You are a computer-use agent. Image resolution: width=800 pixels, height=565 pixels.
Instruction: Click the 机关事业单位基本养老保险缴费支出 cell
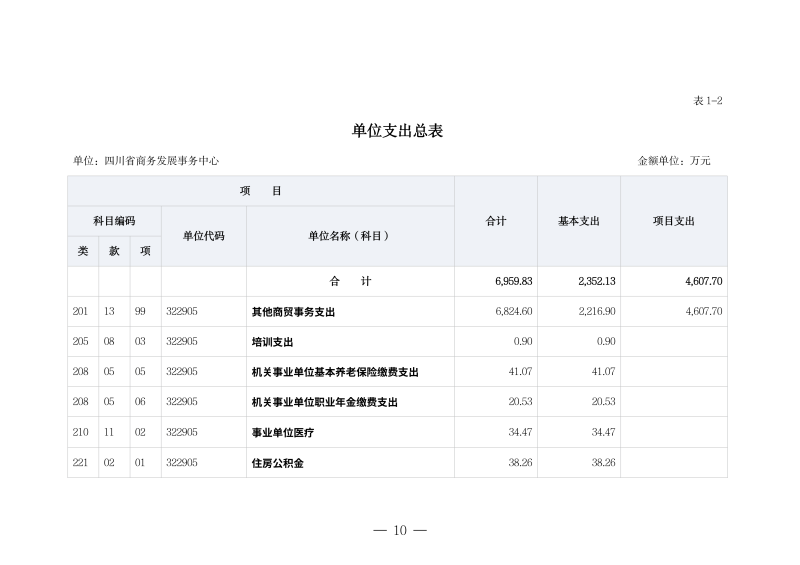pyautogui.click(x=334, y=372)
